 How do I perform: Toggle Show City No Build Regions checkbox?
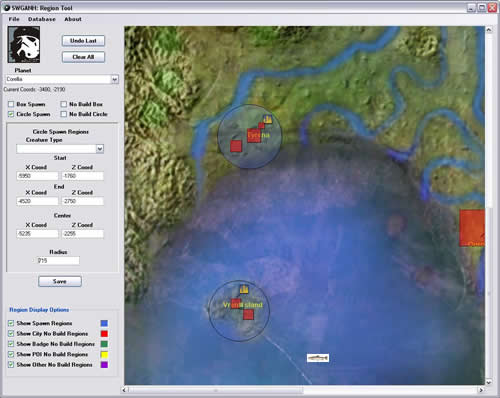[11, 333]
